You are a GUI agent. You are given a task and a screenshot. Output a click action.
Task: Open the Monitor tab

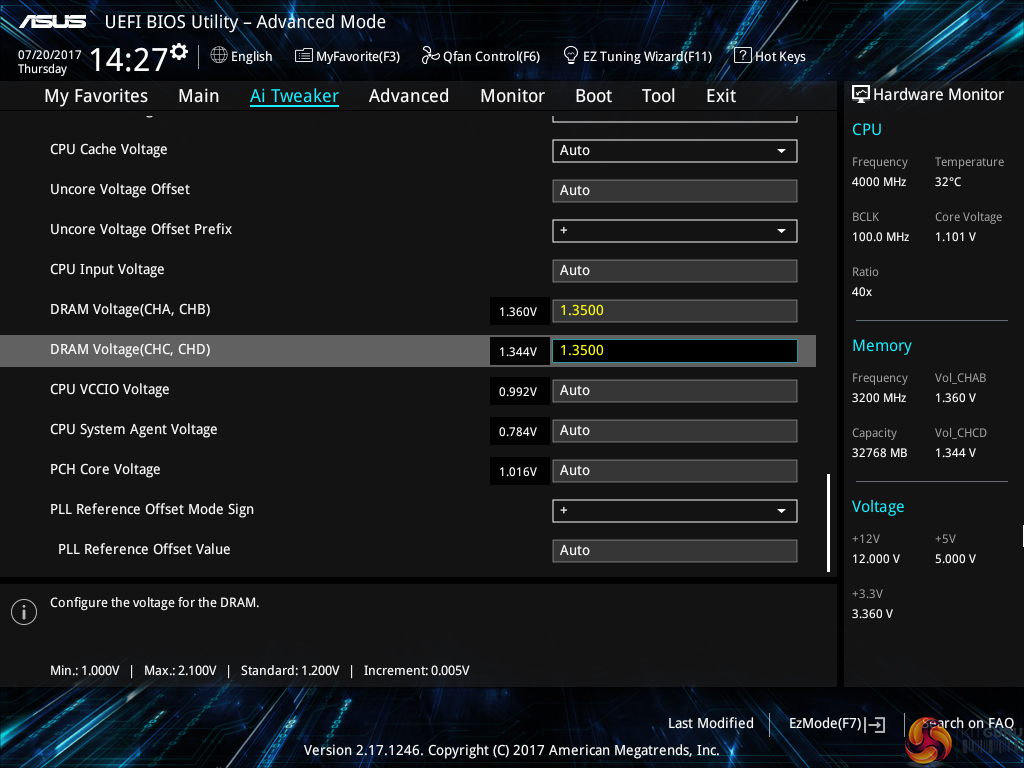[x=512, y=96]
